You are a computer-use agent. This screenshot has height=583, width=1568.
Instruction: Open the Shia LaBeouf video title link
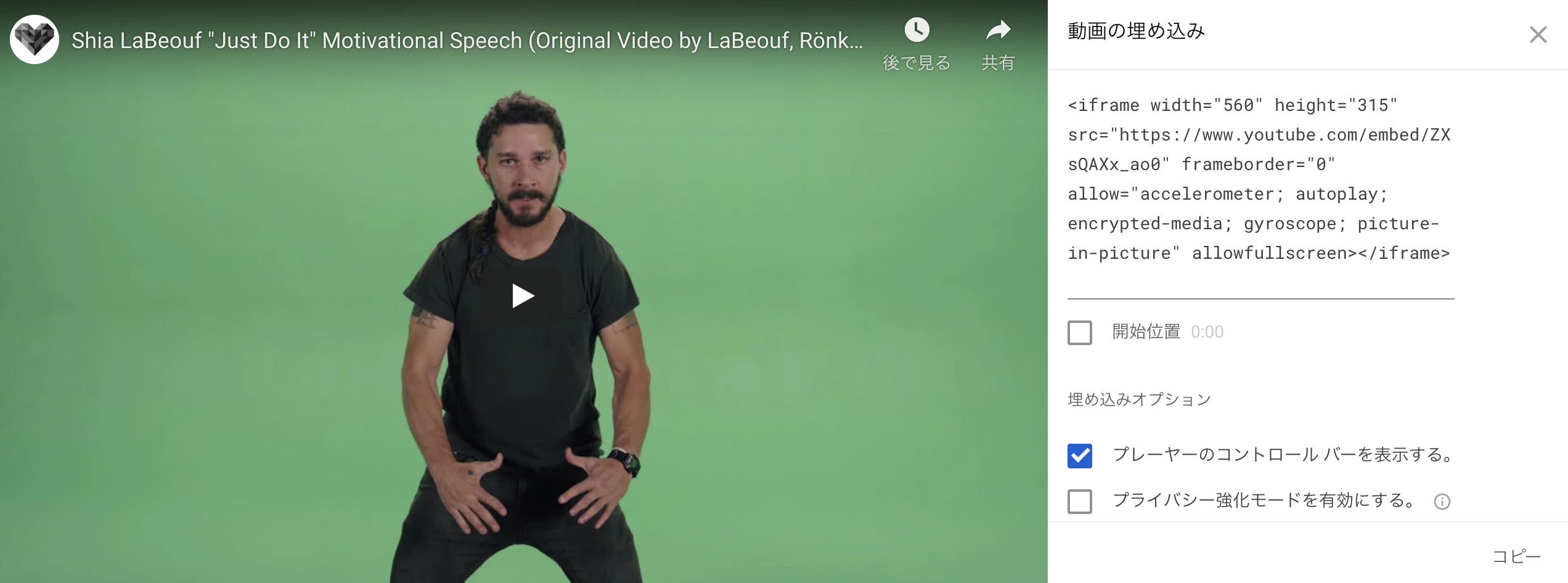467,41
